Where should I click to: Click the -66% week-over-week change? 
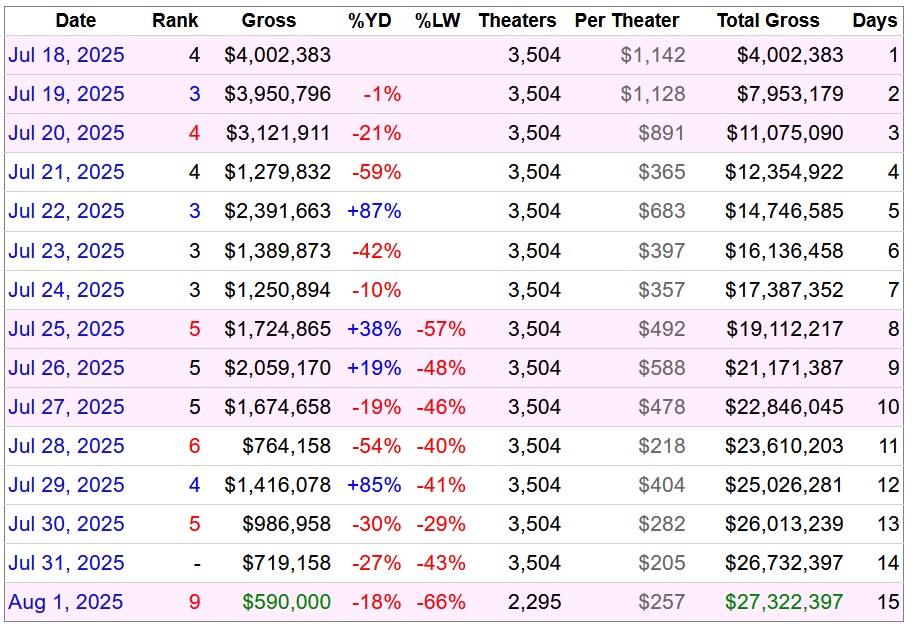point(441,603)
